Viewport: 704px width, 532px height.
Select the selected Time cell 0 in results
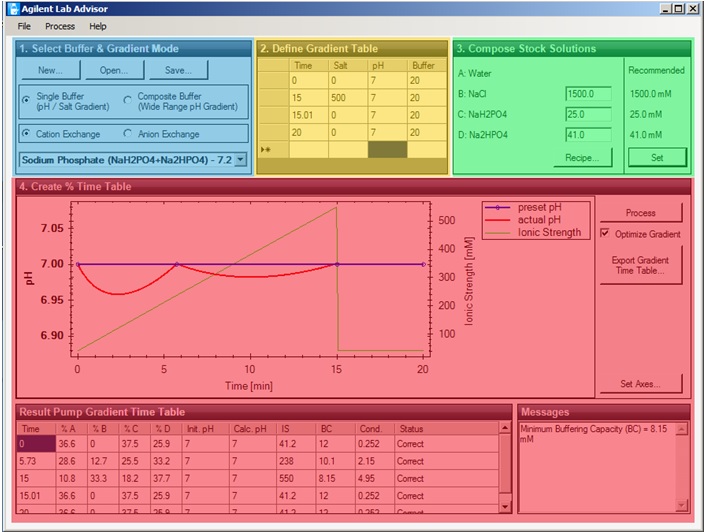pyautogui.click(x=36, y=444)
